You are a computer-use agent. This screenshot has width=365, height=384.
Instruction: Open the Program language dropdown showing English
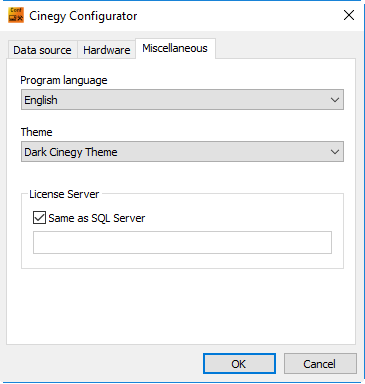click(x=182, y=100)
